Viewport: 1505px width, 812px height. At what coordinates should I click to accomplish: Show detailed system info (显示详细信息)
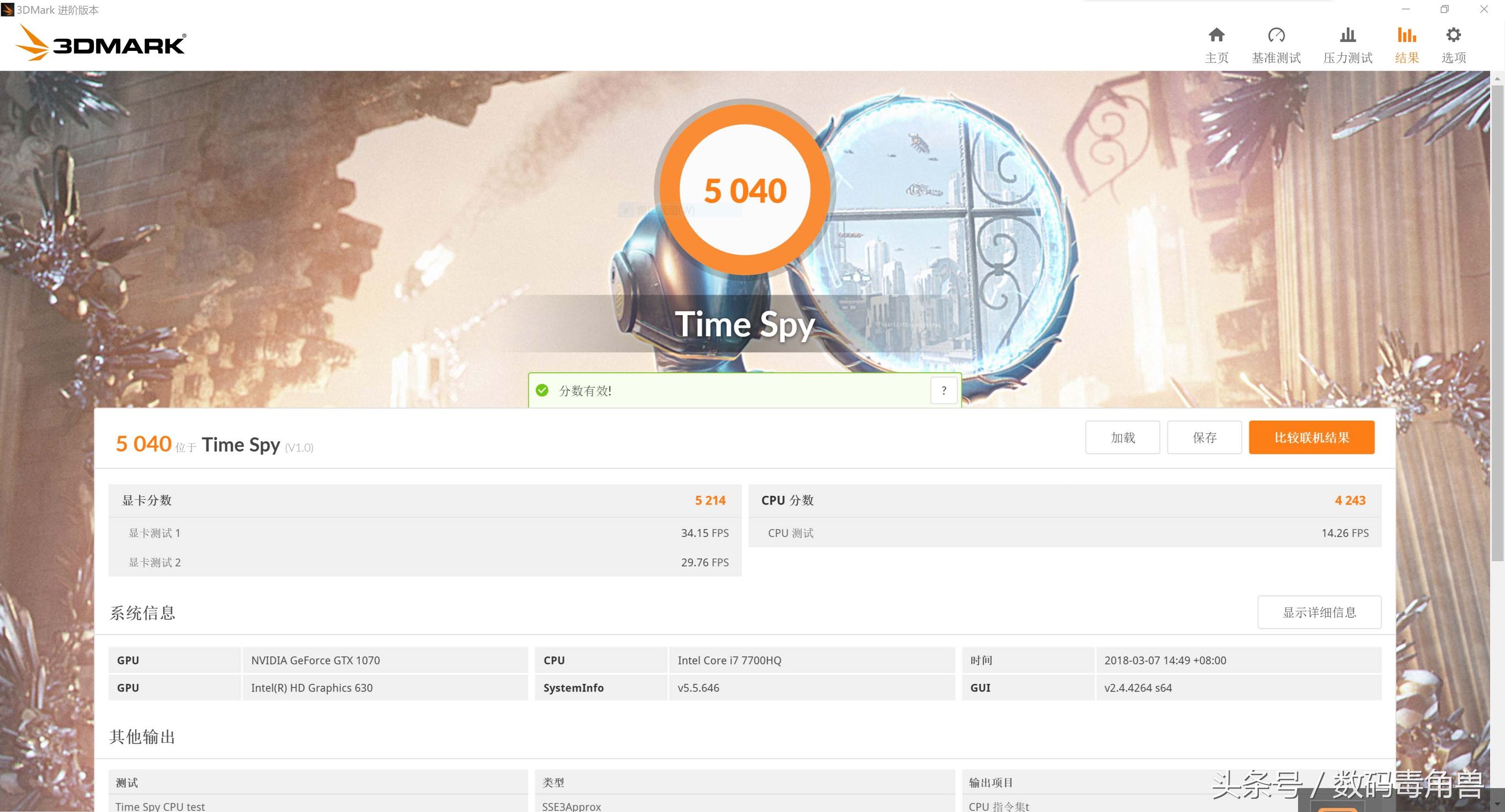(1319, 612)
